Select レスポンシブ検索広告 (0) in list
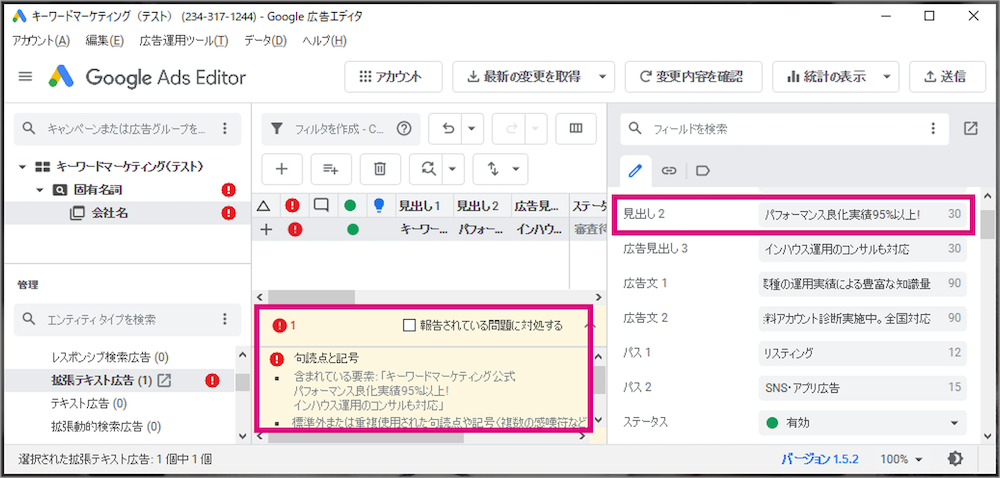This screenshot has height=478, width=1000. (110, 357)
